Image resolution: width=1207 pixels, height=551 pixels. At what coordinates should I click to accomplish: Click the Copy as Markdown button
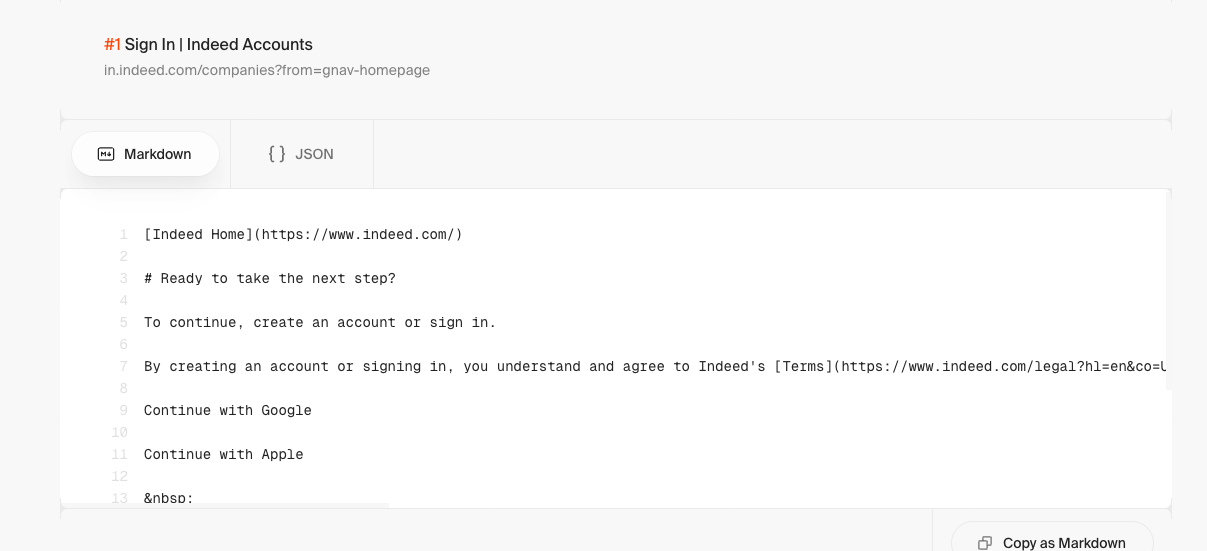(1052, 542)
